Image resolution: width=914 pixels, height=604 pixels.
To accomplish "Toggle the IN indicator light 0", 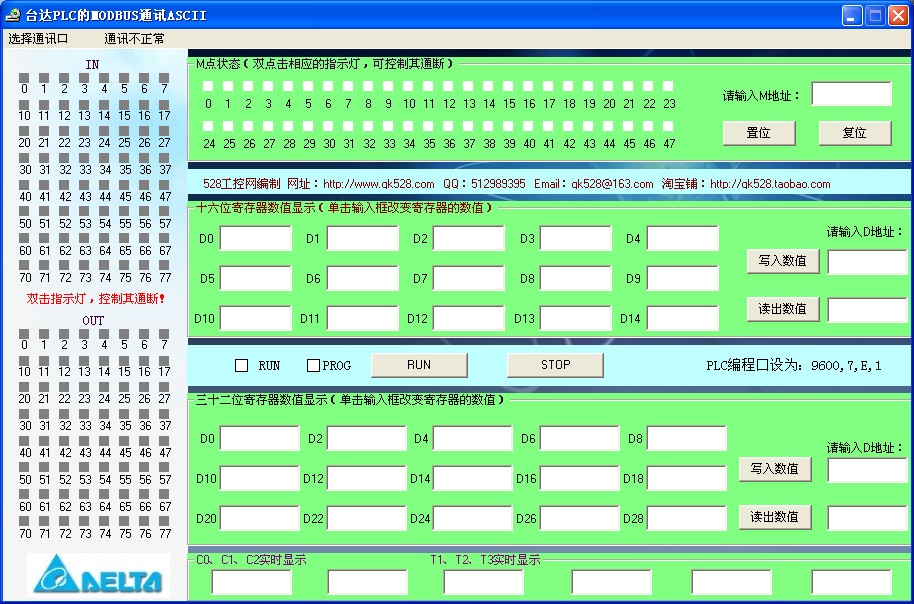I will [x=24, y=77].
